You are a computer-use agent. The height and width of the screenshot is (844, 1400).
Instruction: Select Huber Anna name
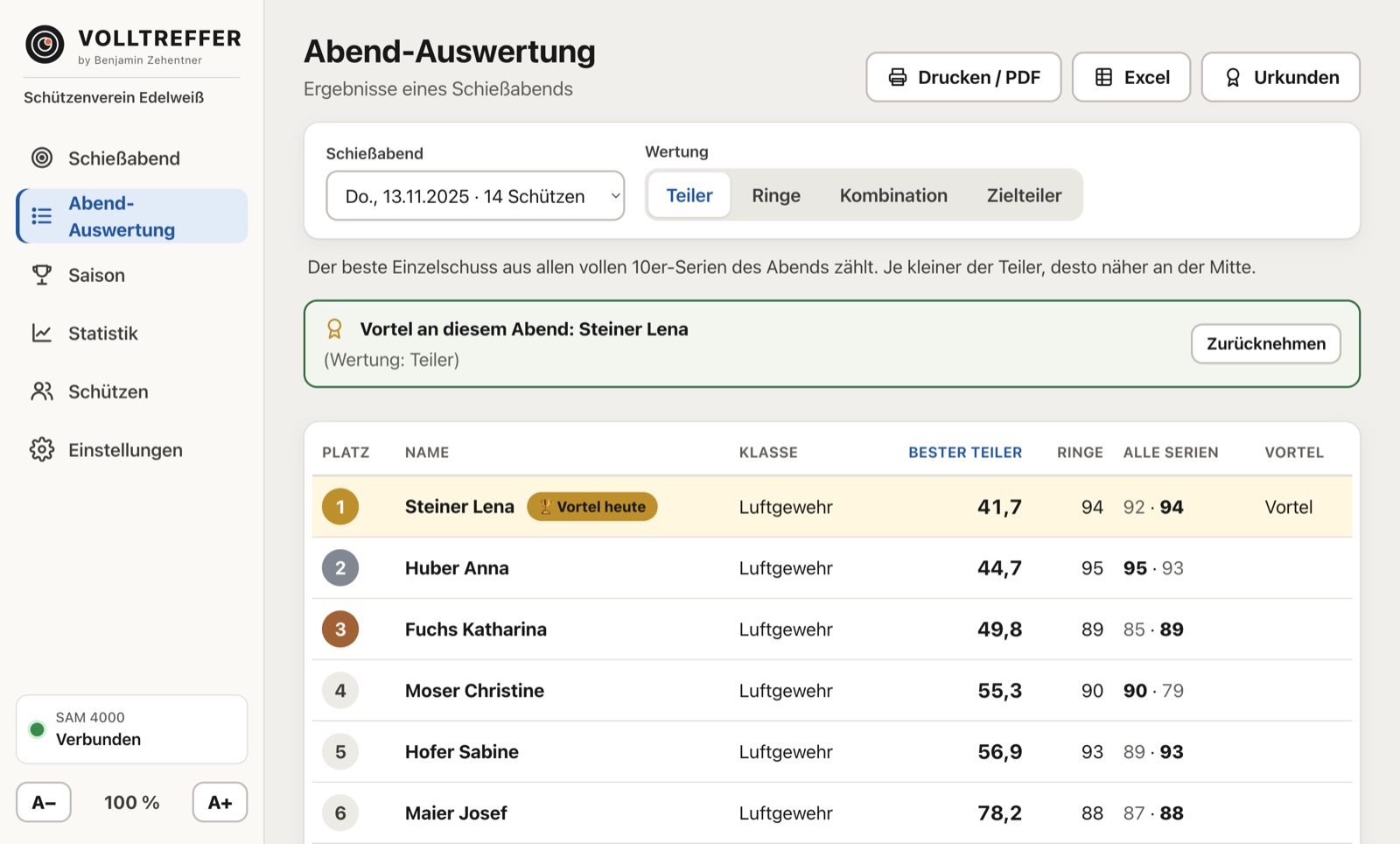point(457,567)
